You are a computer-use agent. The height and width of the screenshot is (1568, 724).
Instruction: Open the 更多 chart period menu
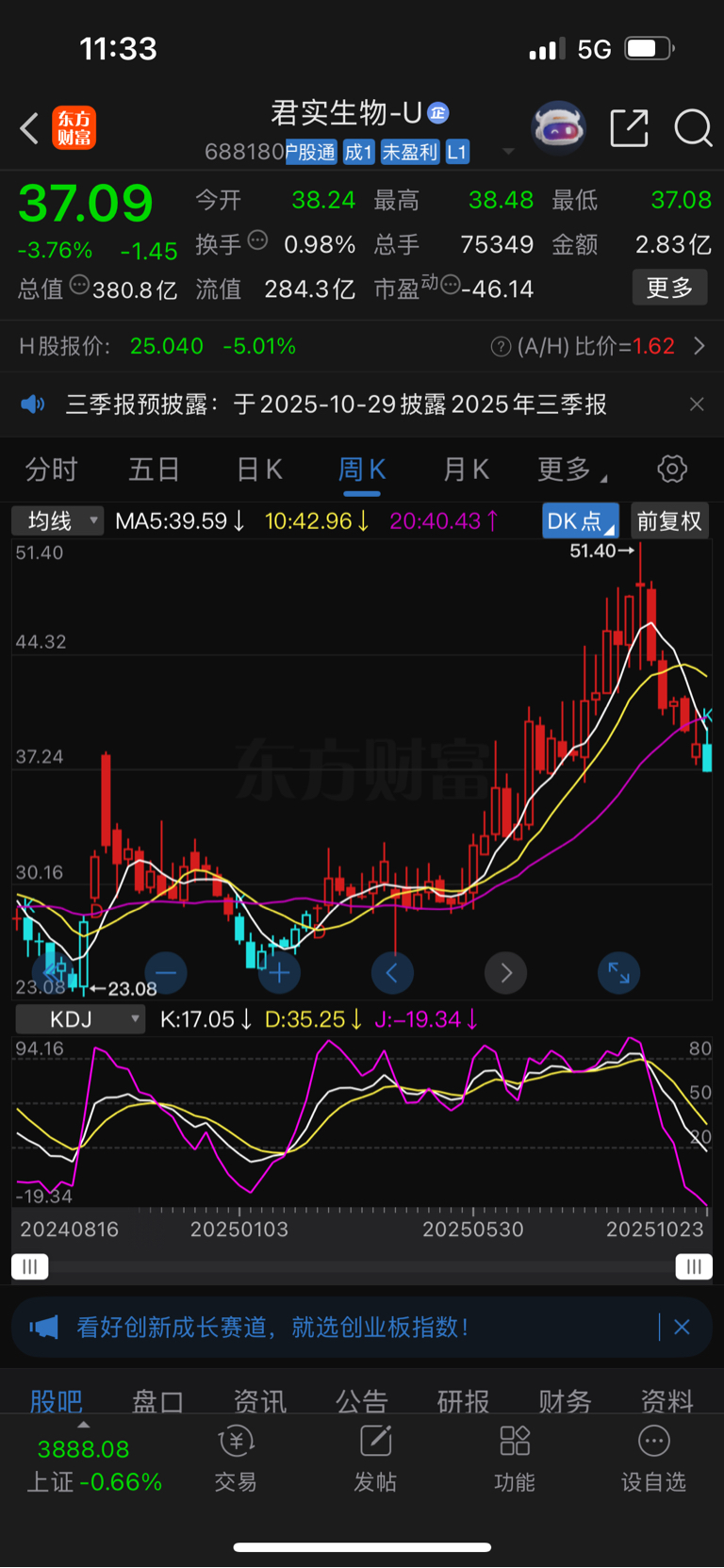point(571,469)
